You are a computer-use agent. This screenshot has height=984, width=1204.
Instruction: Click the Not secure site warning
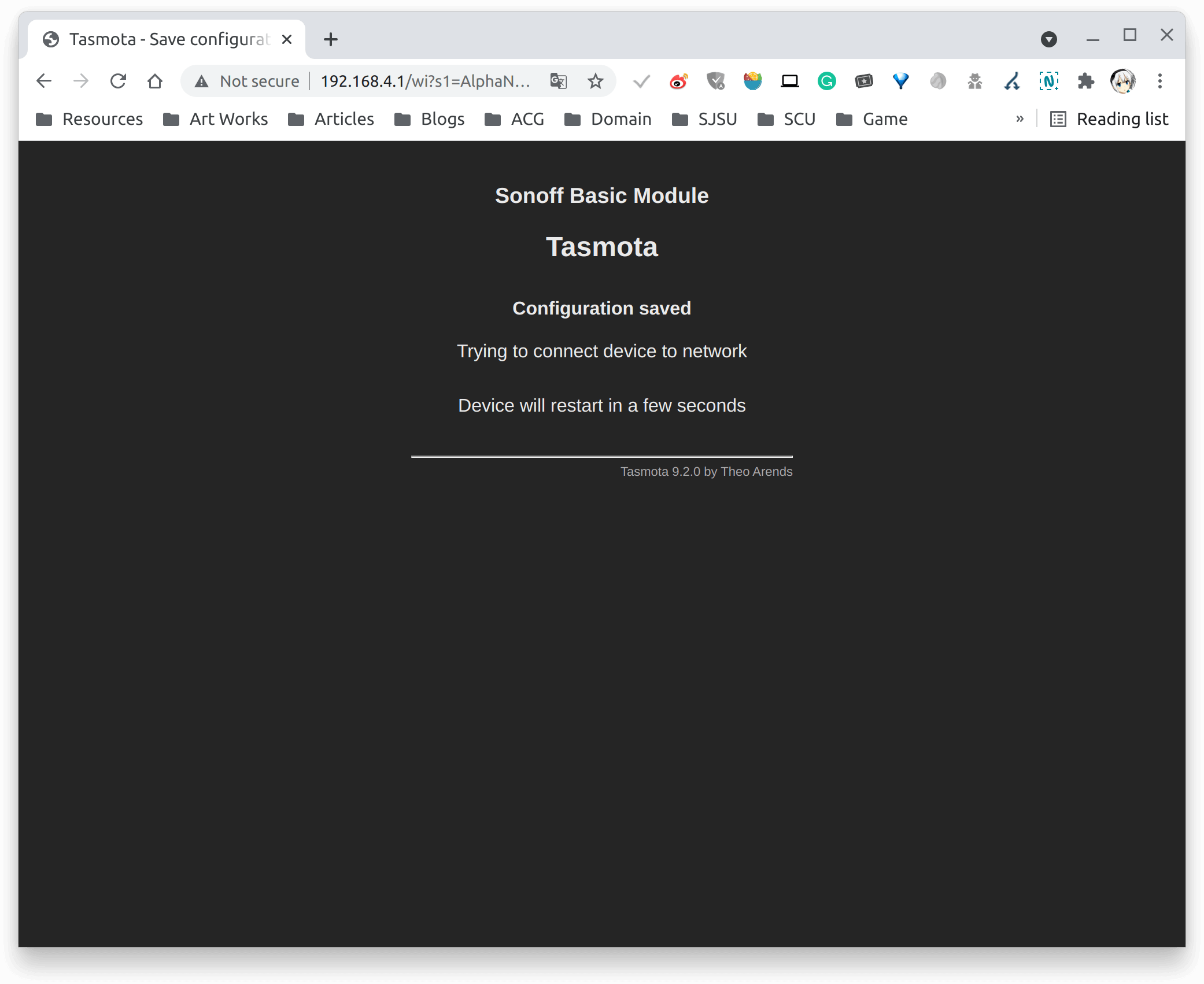point(248,81)
